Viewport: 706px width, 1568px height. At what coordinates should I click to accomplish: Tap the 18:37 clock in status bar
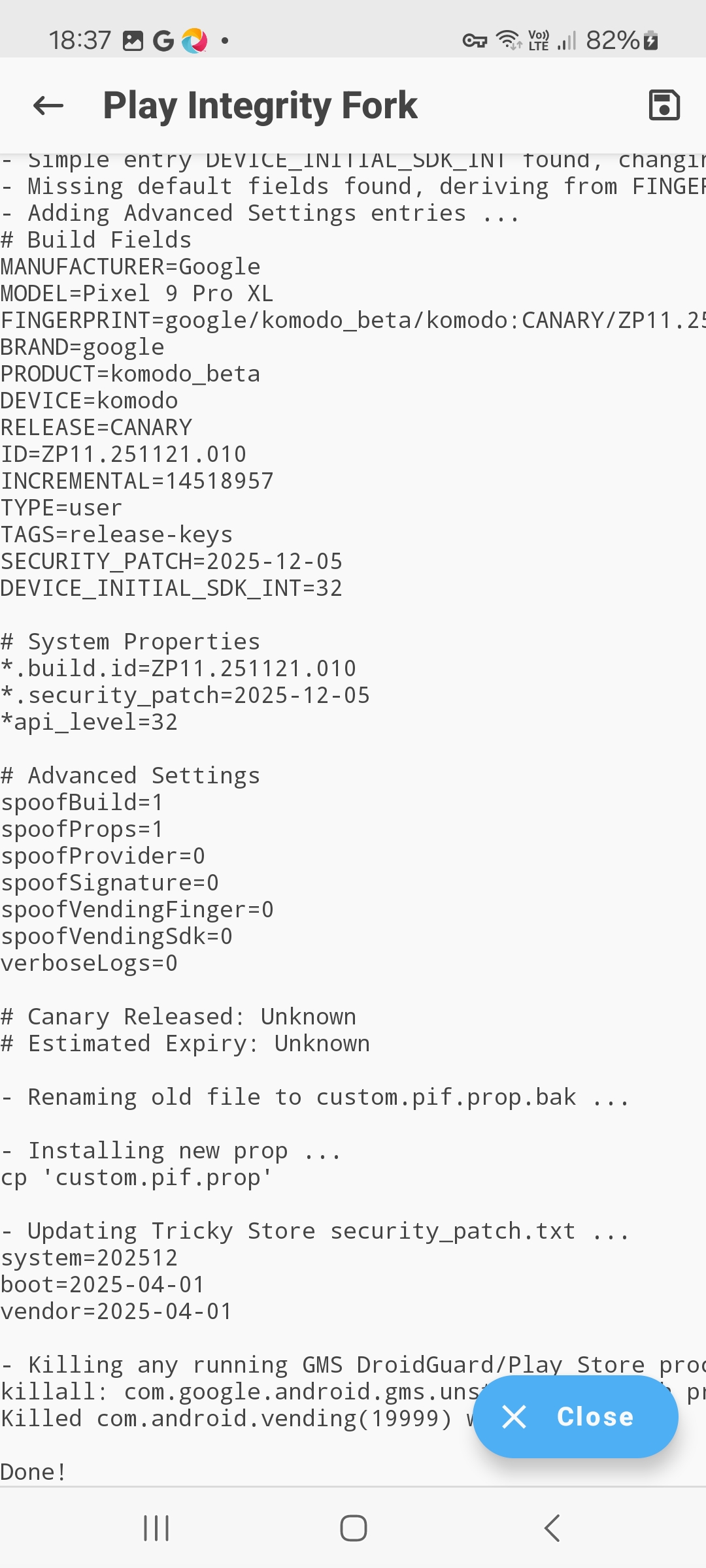pos(80,41)
